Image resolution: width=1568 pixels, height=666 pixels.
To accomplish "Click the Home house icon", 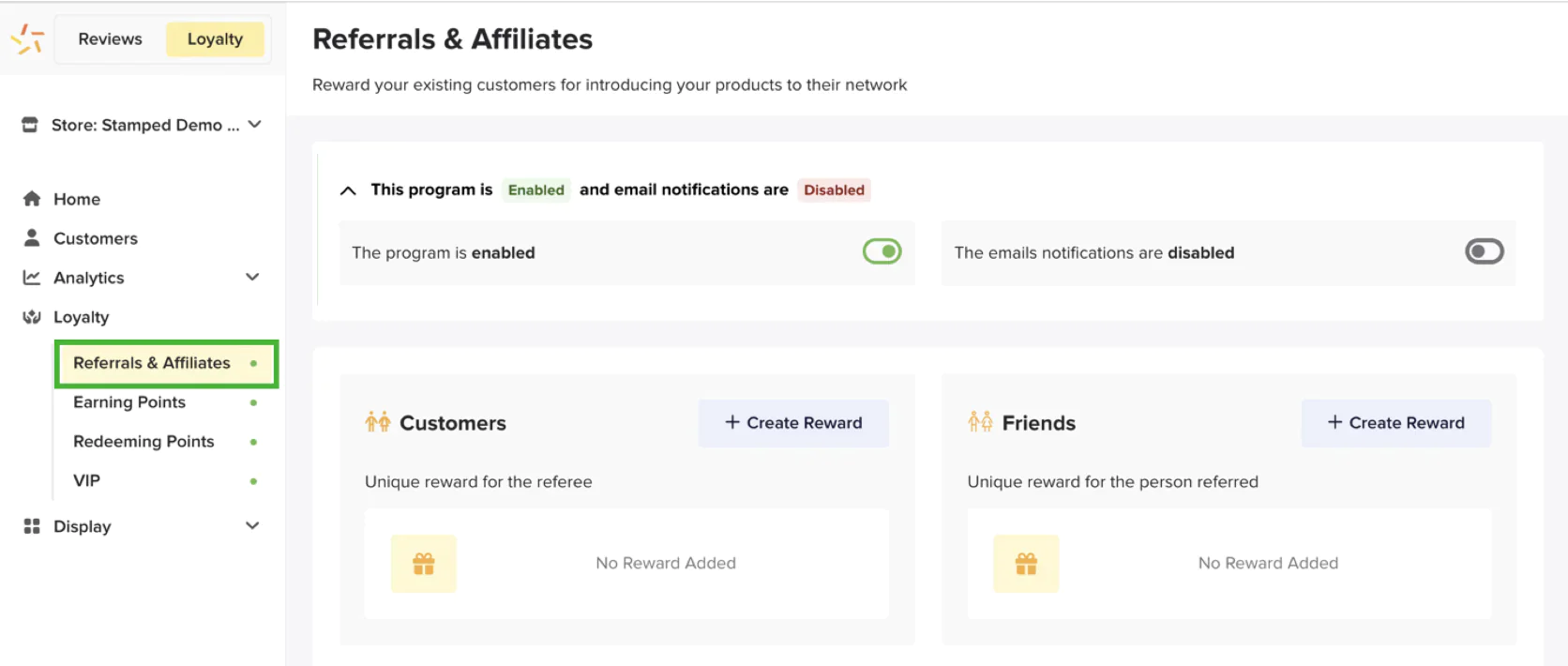I will click(32, 199).
